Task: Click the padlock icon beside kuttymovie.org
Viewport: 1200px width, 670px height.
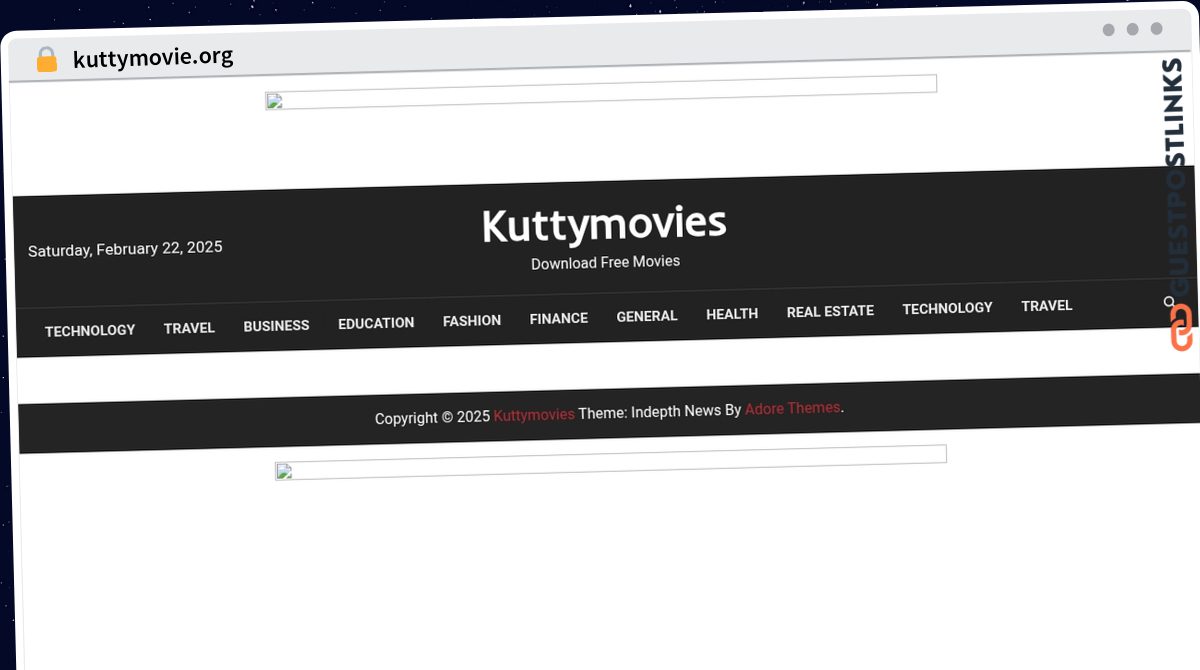Action: 46,60
